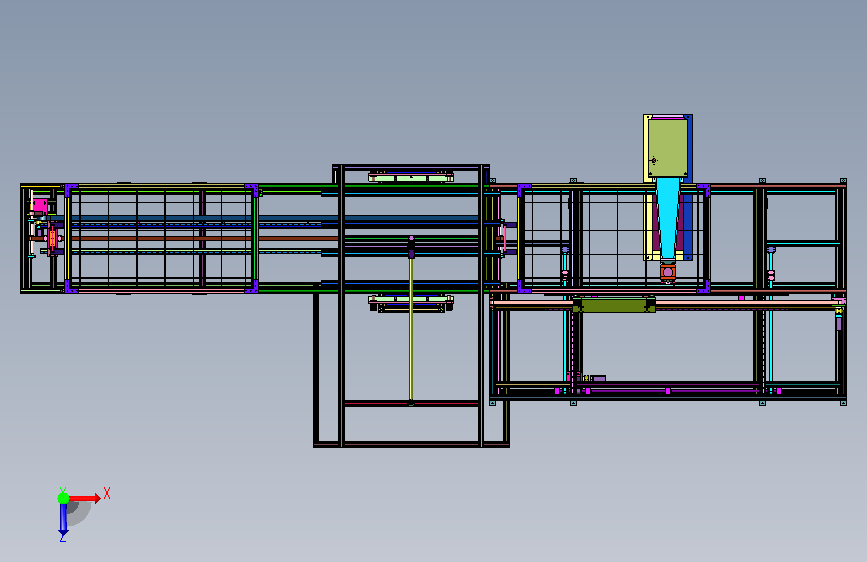Select the long yellow vertical rod in center frame
The width and height of the screenshot is (867, 562).
pyautogui.click(x=411, y=330)
